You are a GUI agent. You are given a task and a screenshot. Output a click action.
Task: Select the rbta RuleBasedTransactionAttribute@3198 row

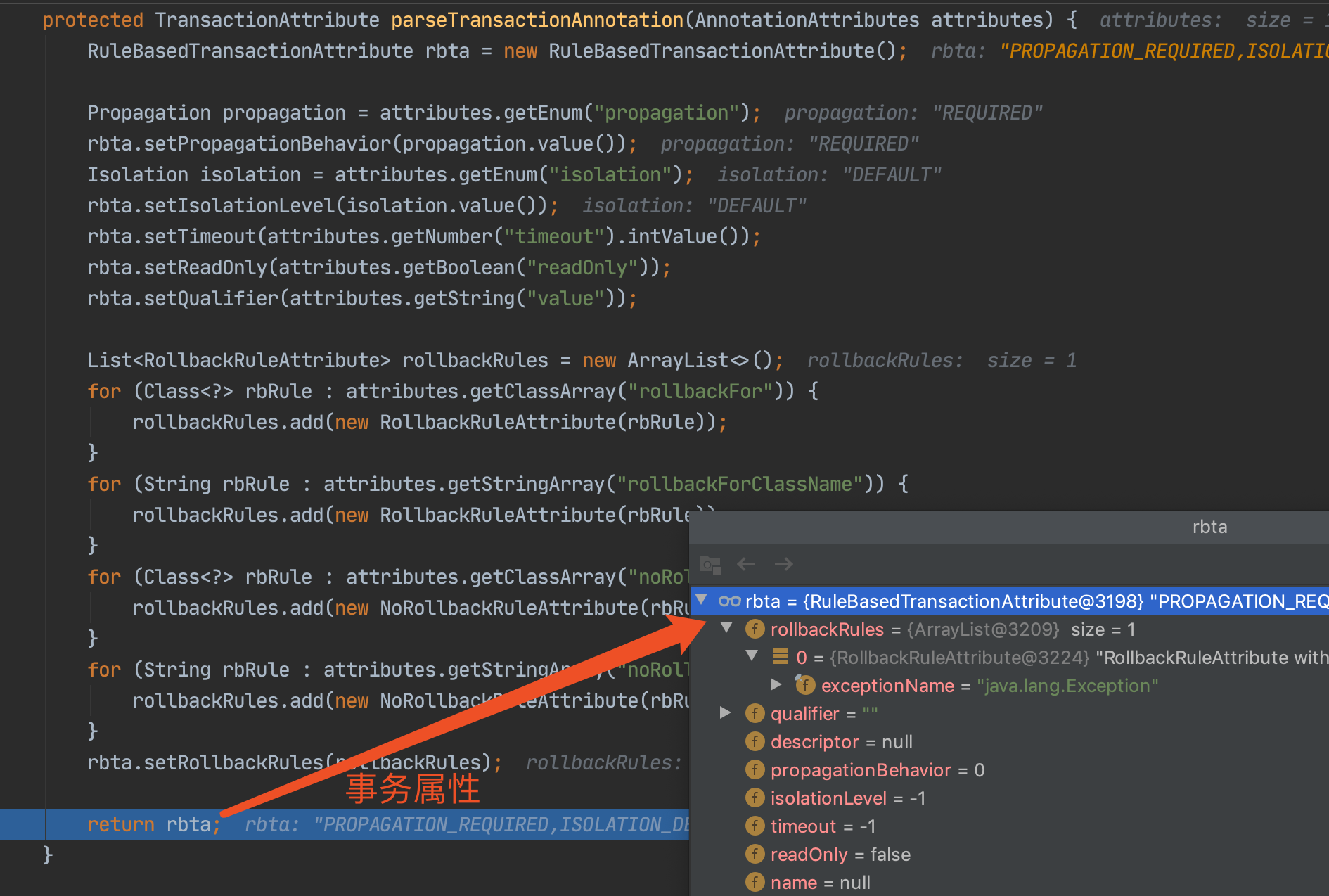pyautogui.click(x=1010, y=601)
